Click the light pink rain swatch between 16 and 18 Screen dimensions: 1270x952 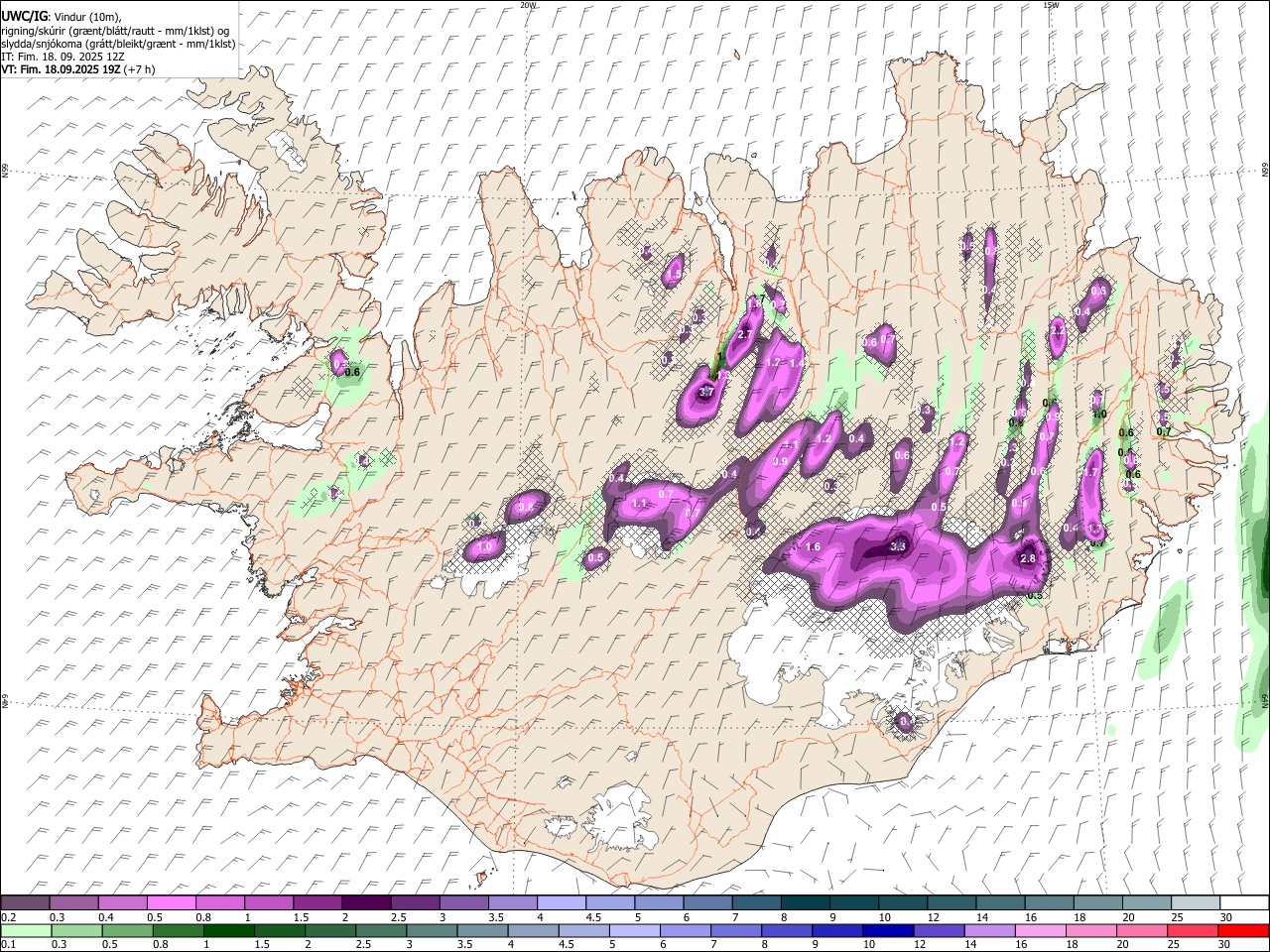coord(1040,931)
